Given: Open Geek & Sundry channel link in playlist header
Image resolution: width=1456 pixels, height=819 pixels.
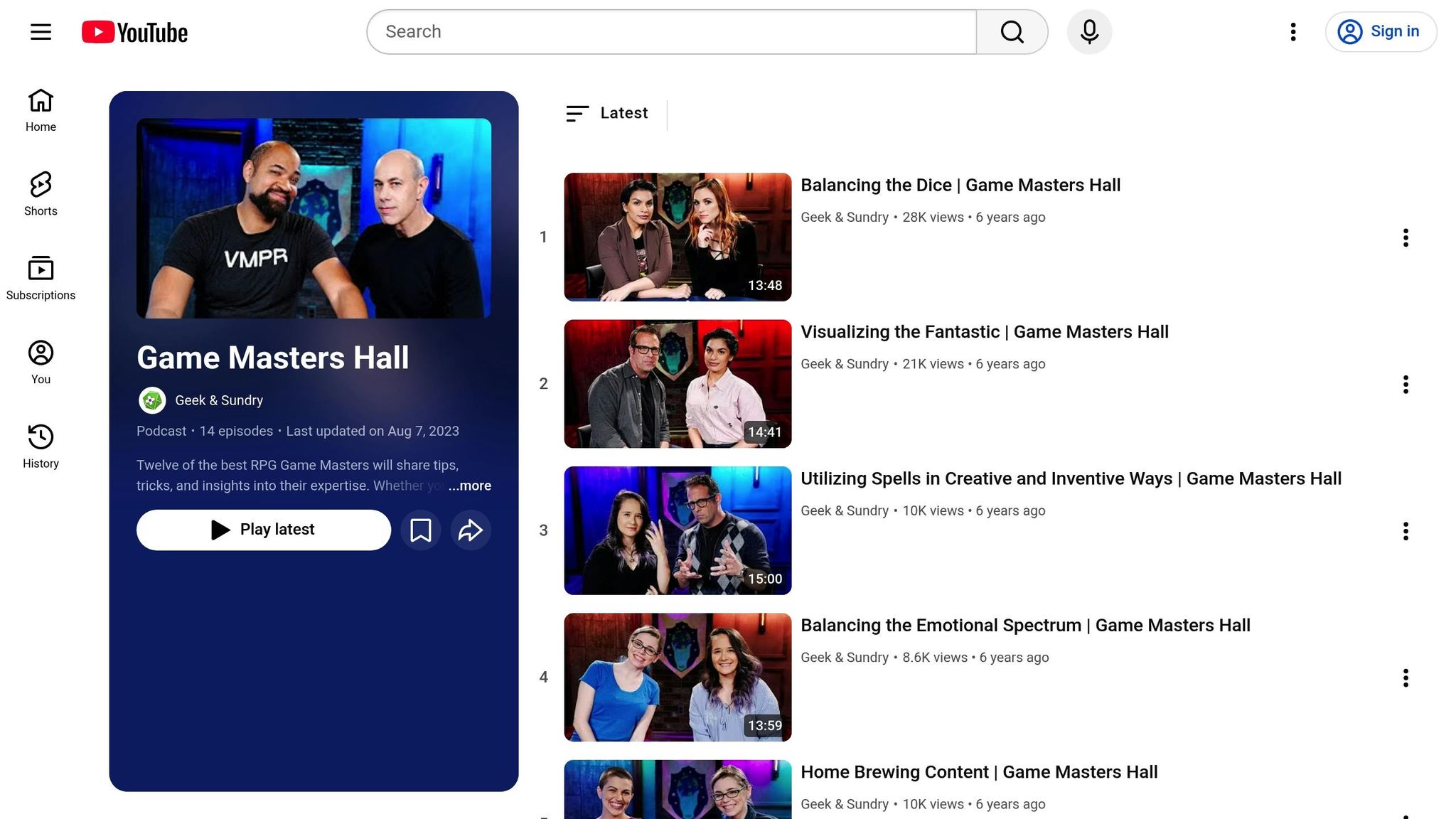Looking at the screenshot, I should 219,400.
